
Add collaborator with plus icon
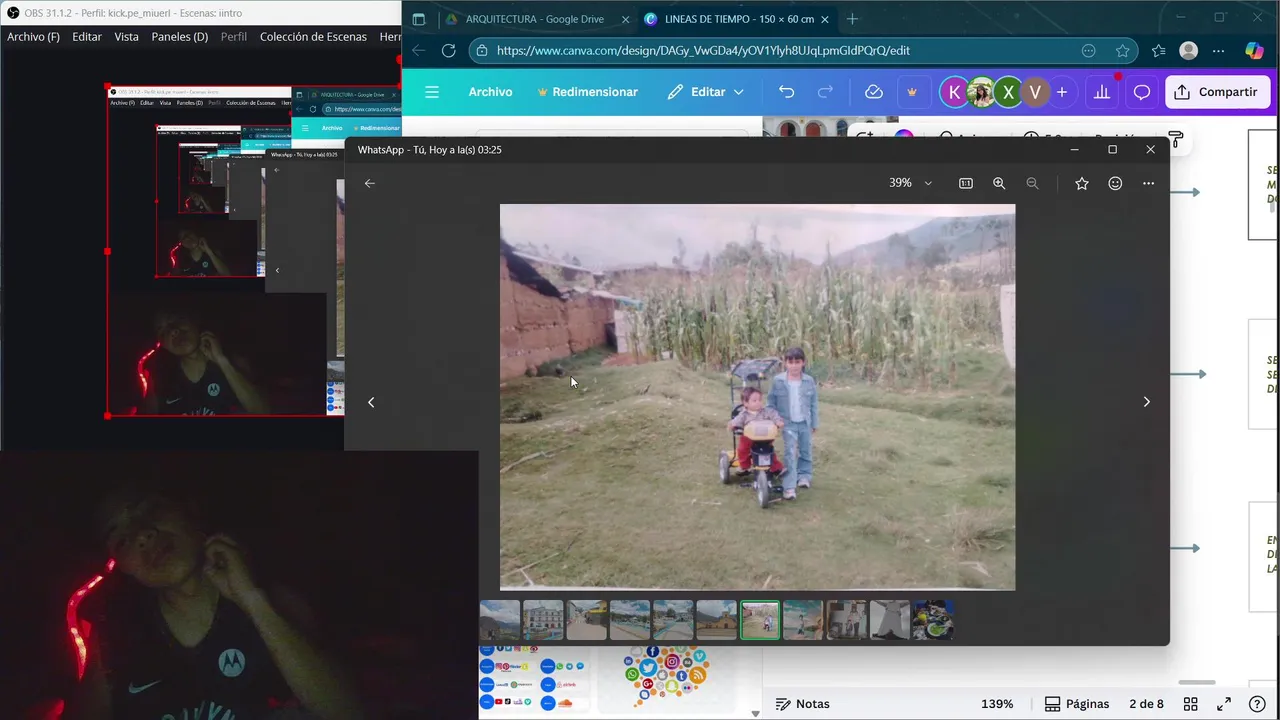tap(1062, 92)
